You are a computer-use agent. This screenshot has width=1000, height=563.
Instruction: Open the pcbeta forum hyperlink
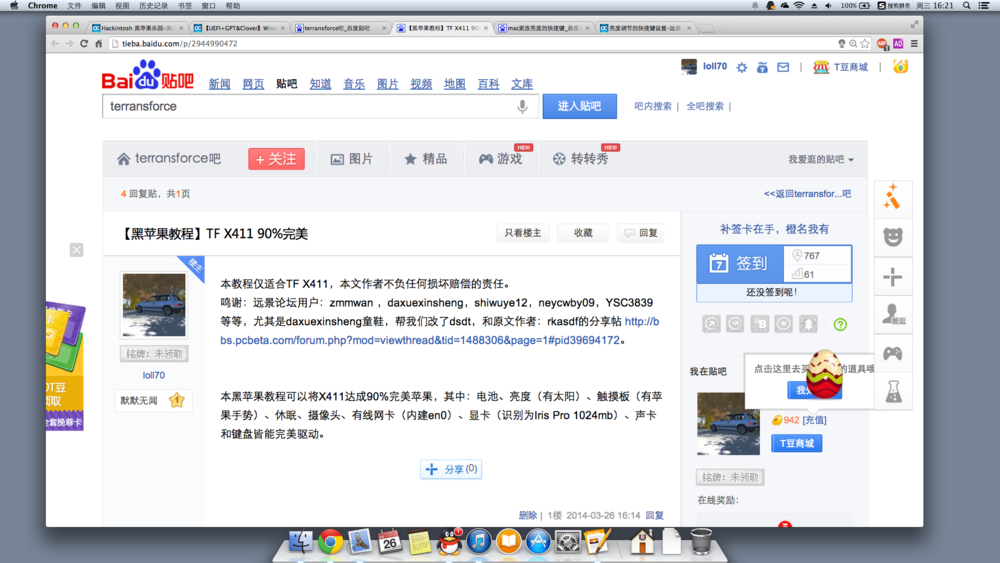coord(420,340)
